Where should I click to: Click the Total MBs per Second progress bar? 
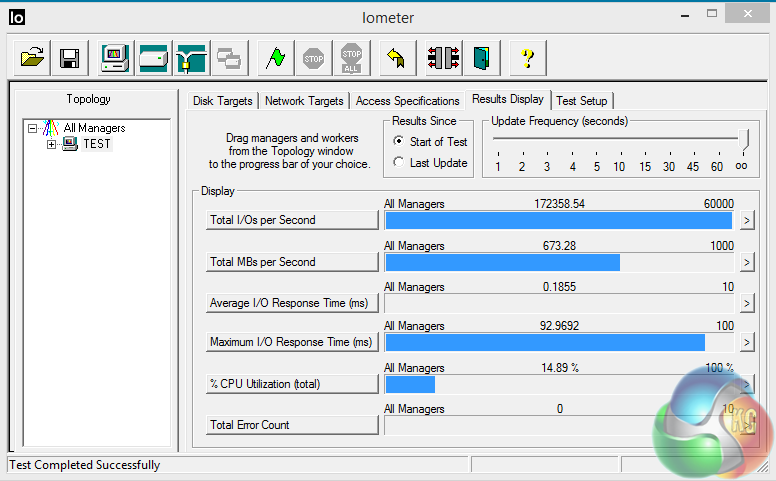pyautogui.click(x=559, y=262)
